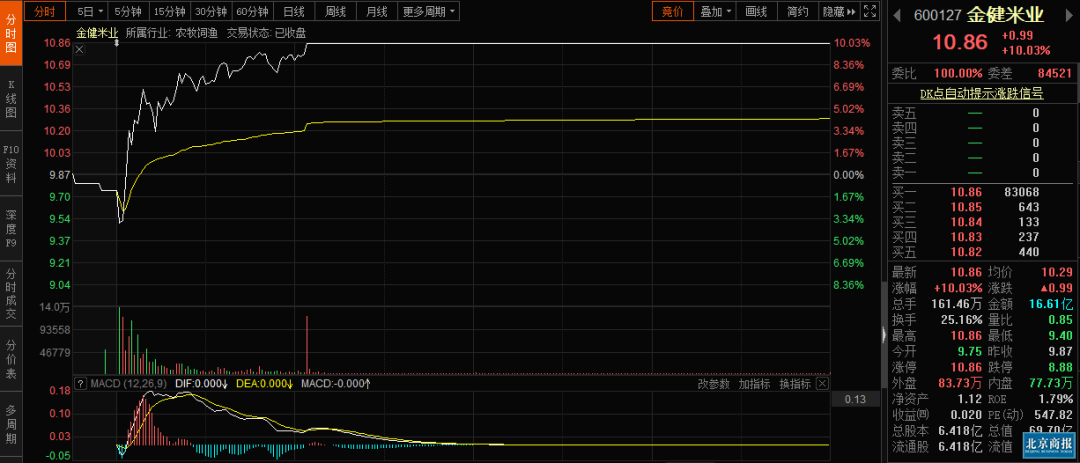Close the MACD indicator panel
Screen dimensions: 1080x463
822,383
